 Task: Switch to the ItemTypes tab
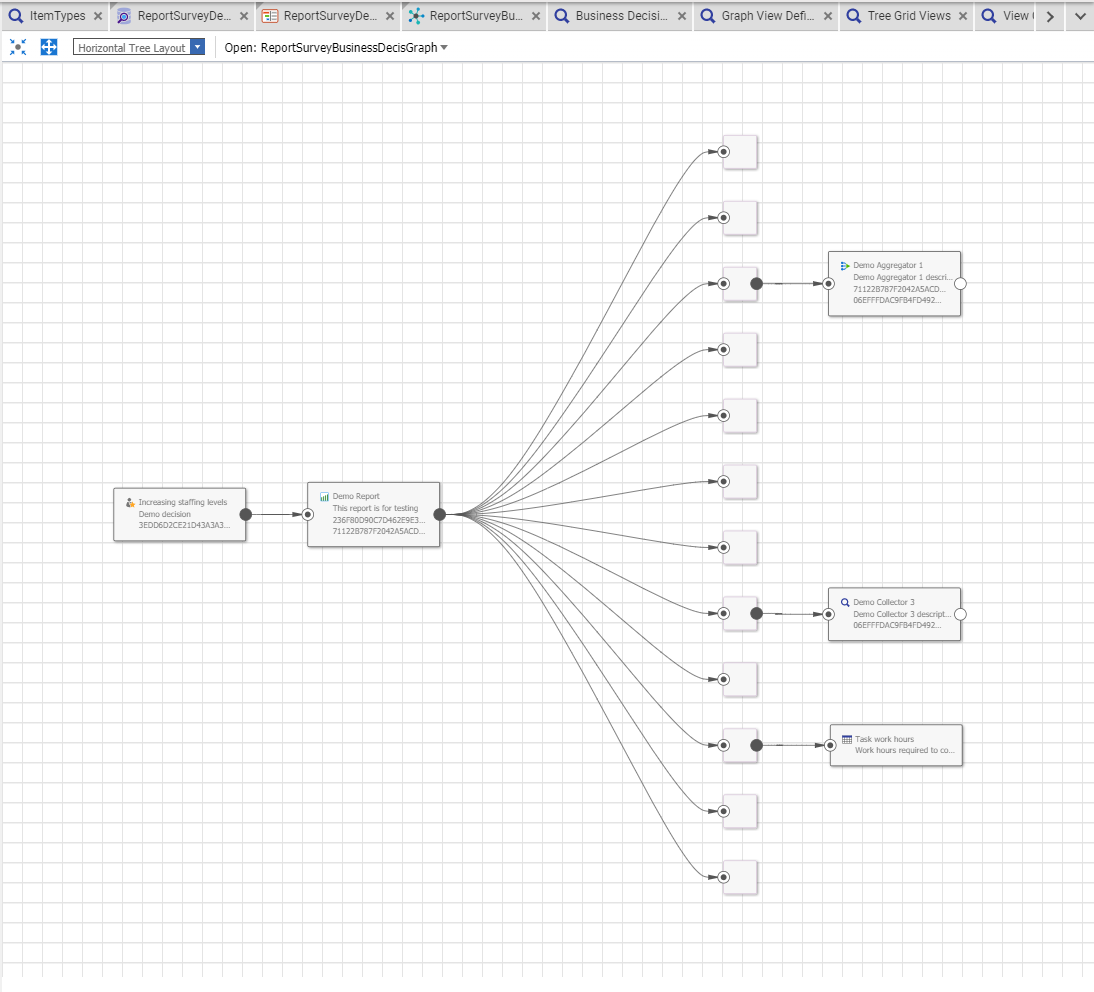click(x=56, y=15)
